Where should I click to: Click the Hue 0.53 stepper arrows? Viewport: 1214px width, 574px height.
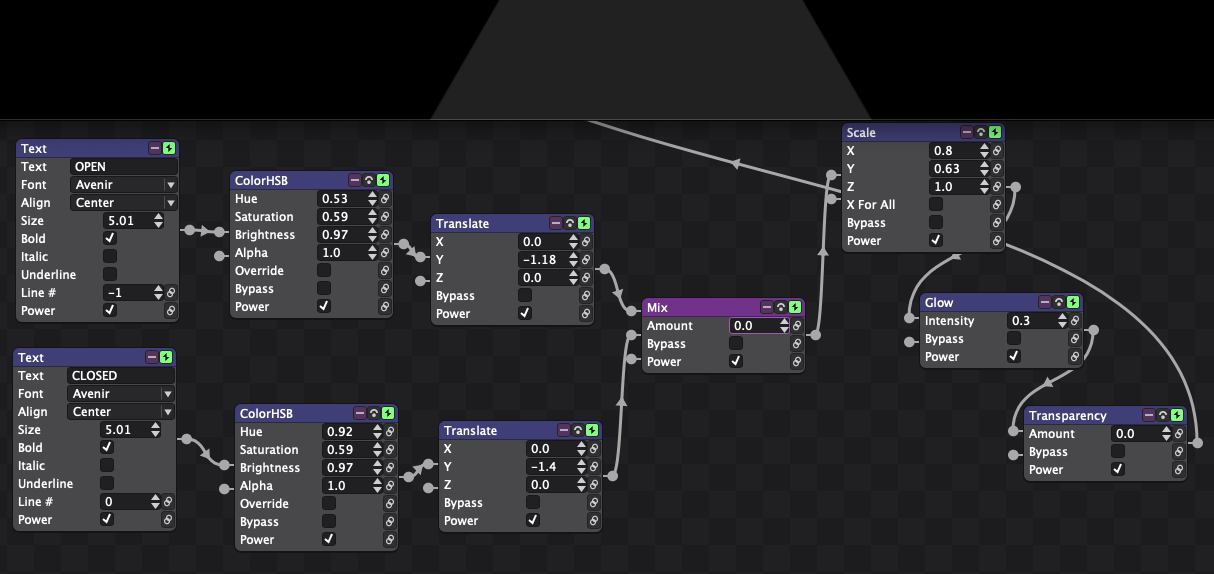pyautogui.click(x=371, y=199)
